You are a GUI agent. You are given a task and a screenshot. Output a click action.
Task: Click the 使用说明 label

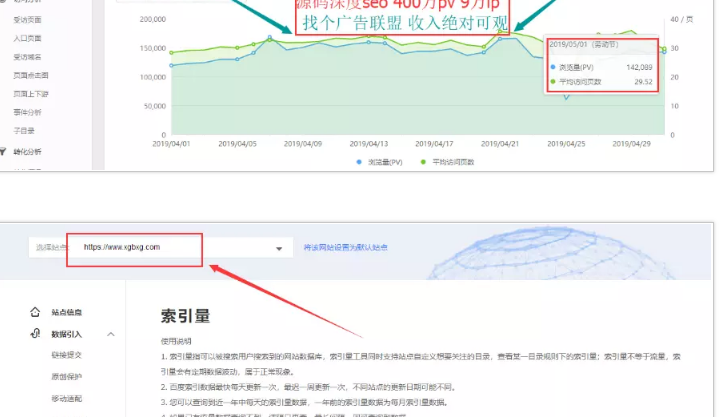click(x=176, y=341)
